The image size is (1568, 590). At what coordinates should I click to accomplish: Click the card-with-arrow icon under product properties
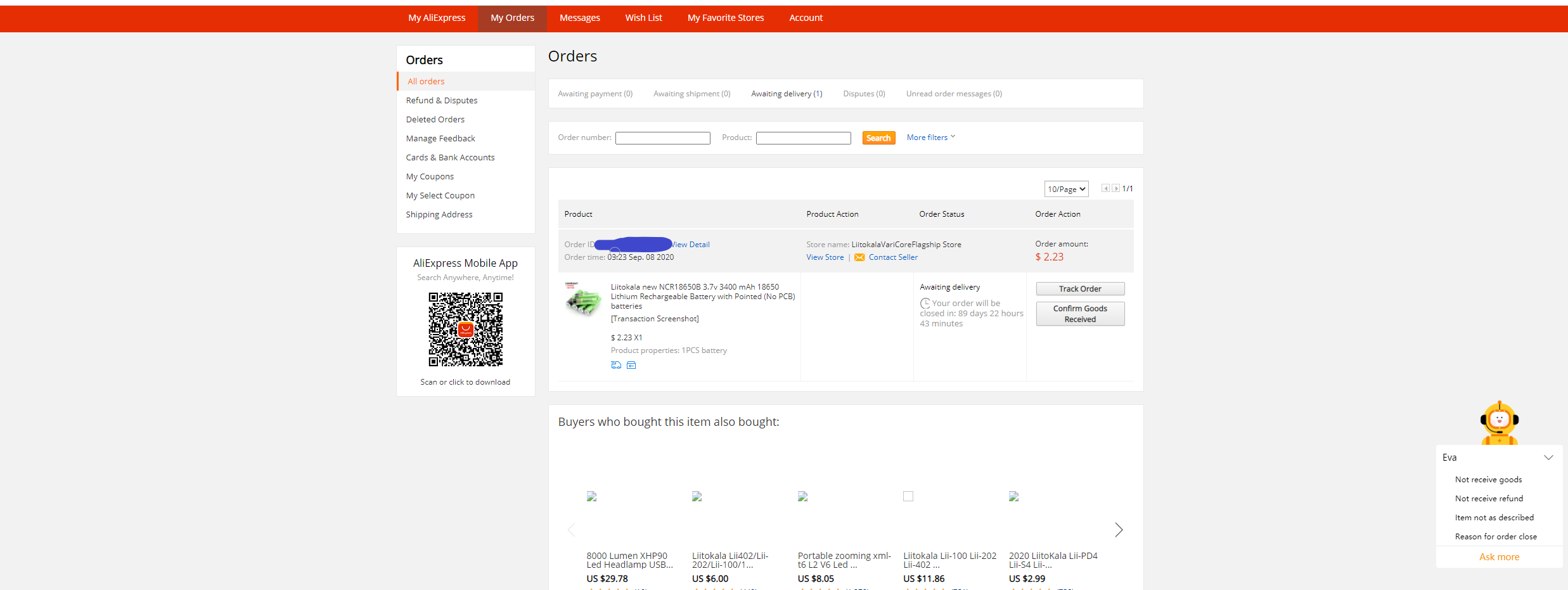(631, 365)
